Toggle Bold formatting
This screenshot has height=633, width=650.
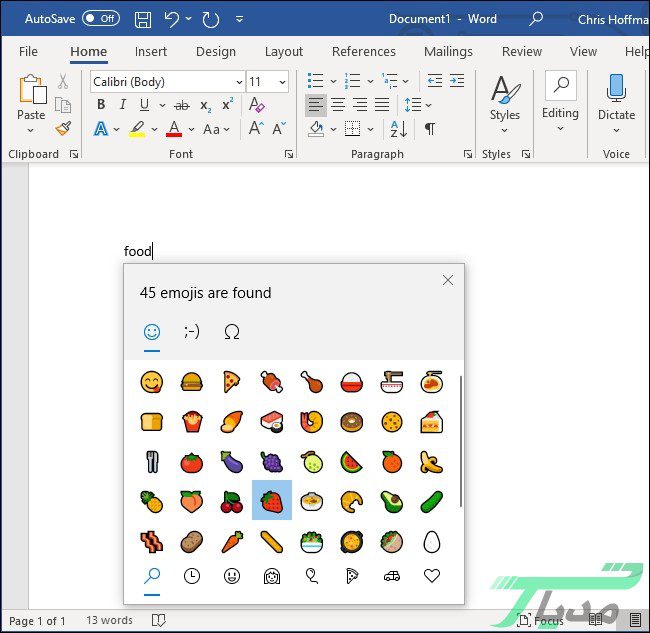coord(100,105)
